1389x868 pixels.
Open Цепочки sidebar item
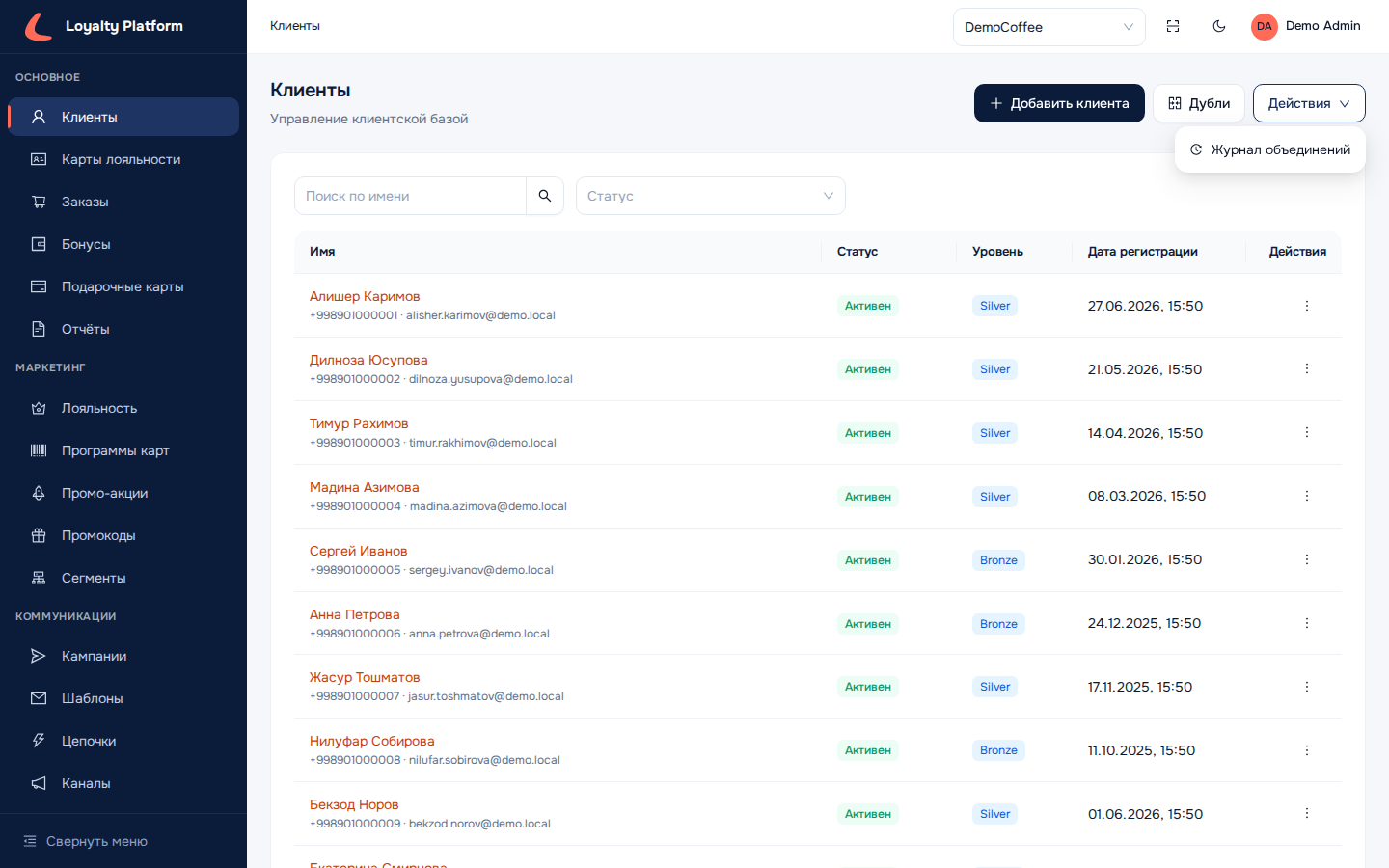pos(123,741)
